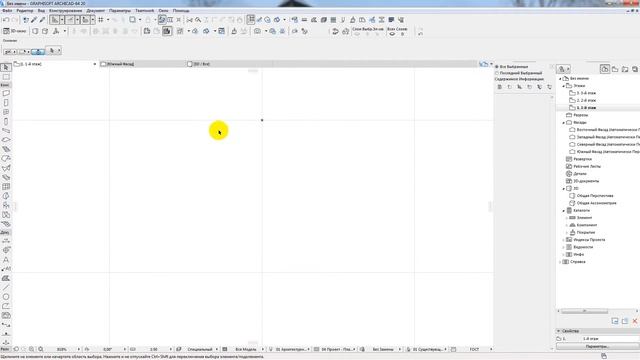Image resolution: width=640 pixels, height=360 pixels.
Task: Open the 'Вся Модель' dropdown in status bar
Action: click(x=262, y=349)
